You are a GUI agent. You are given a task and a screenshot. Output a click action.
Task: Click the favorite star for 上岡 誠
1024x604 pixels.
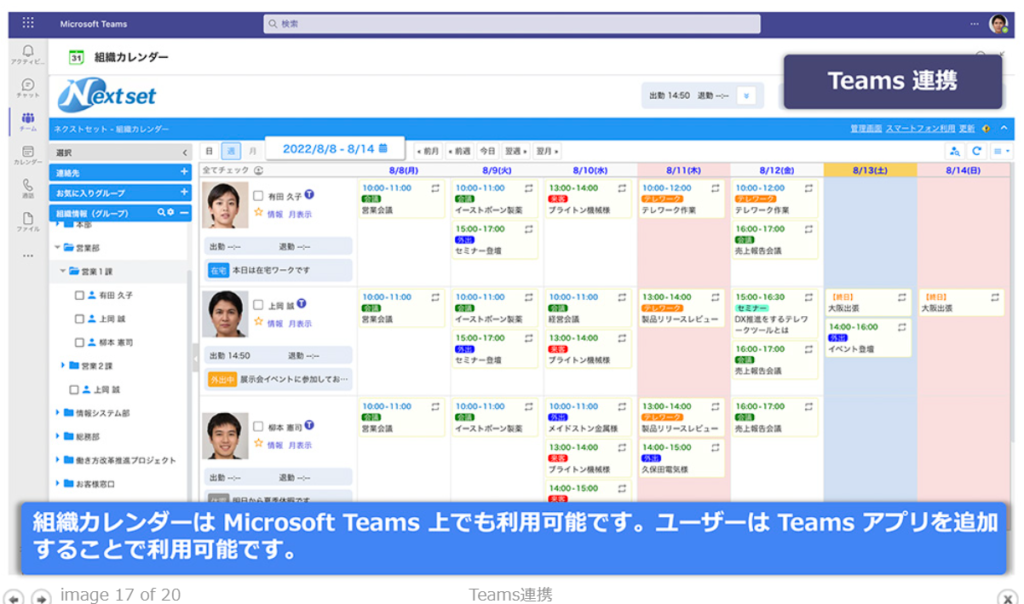[259, 321]
